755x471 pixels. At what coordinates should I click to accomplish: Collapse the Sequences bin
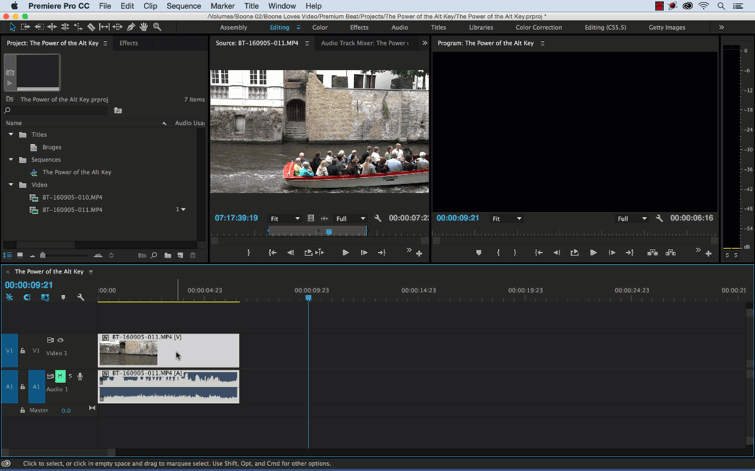(x=11, y=159)
